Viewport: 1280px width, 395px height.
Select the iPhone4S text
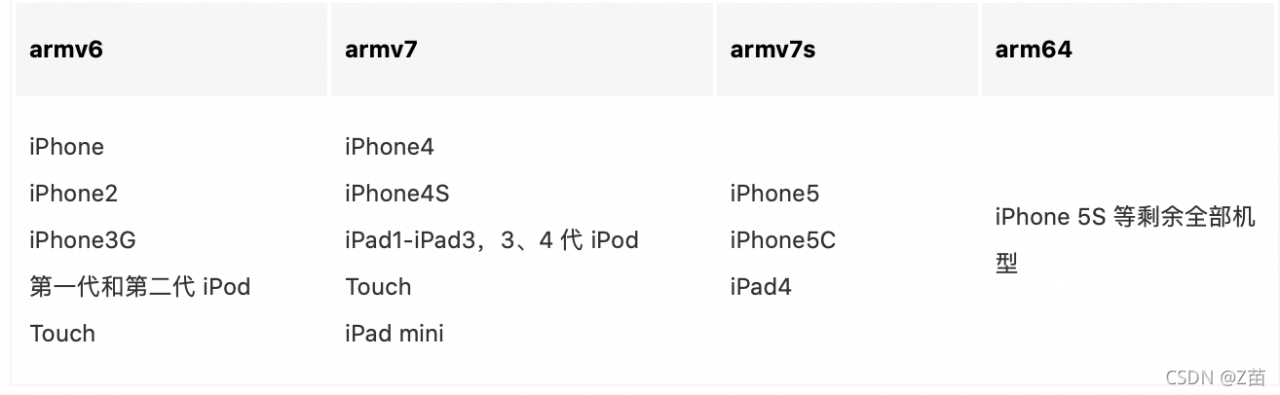pyautogui.click(x=397, y=194)
